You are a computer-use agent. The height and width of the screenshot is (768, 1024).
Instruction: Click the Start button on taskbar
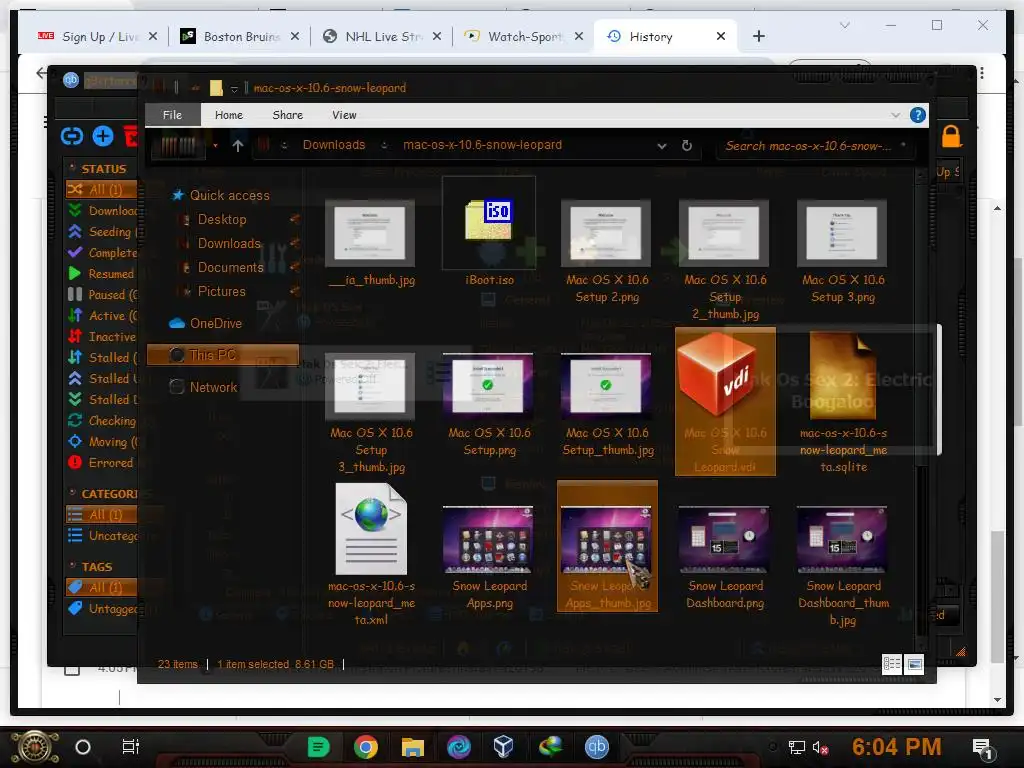click(35, 748)
